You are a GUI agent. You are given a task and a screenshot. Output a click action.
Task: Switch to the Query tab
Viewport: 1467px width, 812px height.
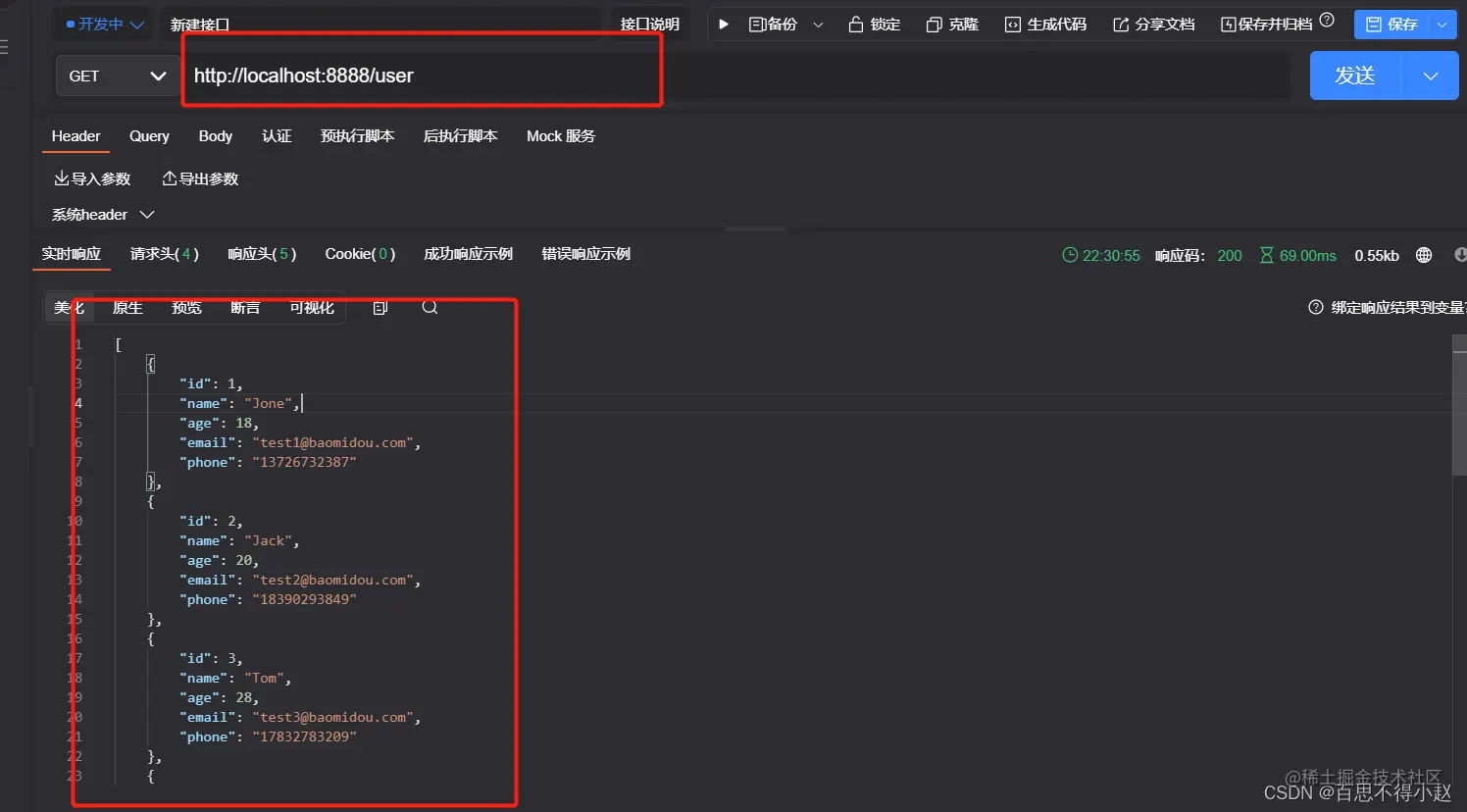(x=149, y=136)
